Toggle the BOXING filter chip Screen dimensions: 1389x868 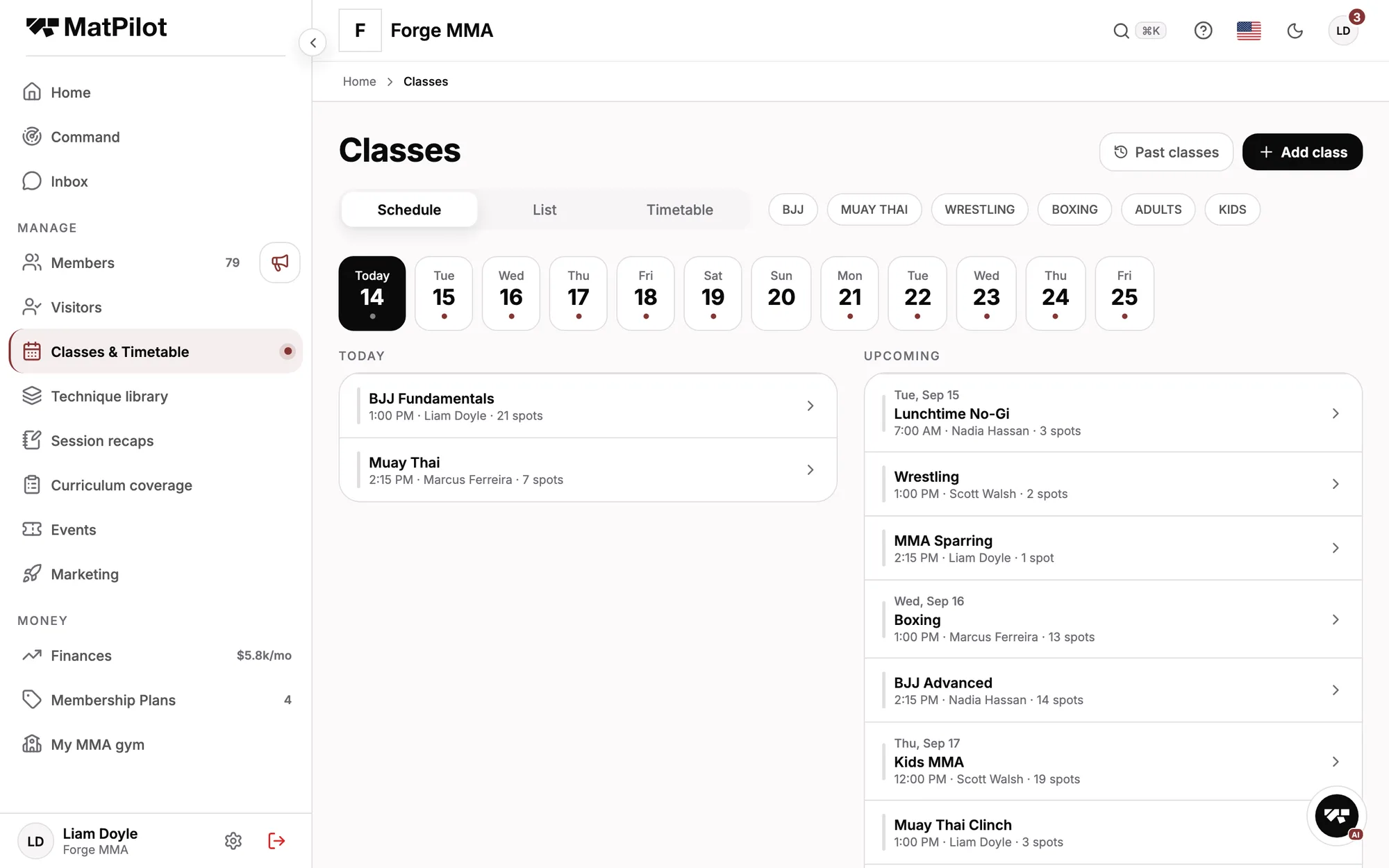coord(1074,210)
